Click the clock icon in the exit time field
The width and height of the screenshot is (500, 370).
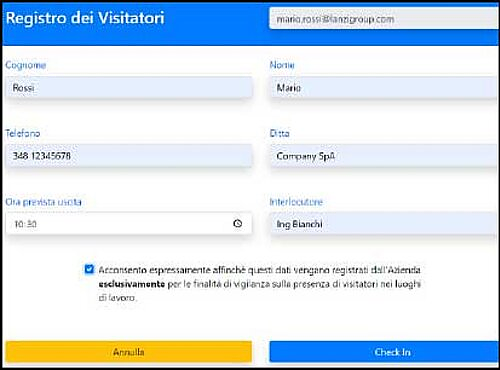(237, 223)
